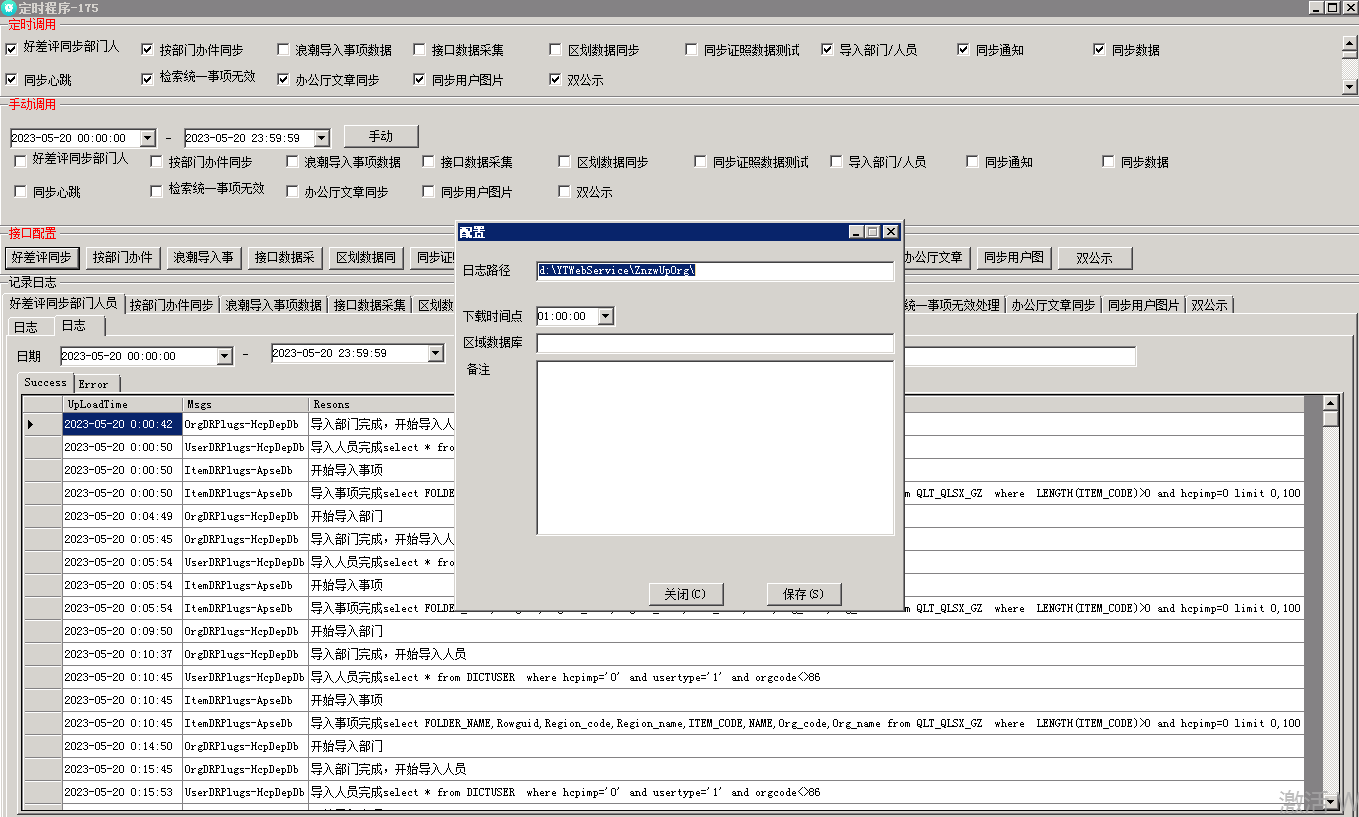Image resolution: width=1359 pixels, height=817 pixels.
Task: Click the 按部门办件 config button
Action: [123, 258]
